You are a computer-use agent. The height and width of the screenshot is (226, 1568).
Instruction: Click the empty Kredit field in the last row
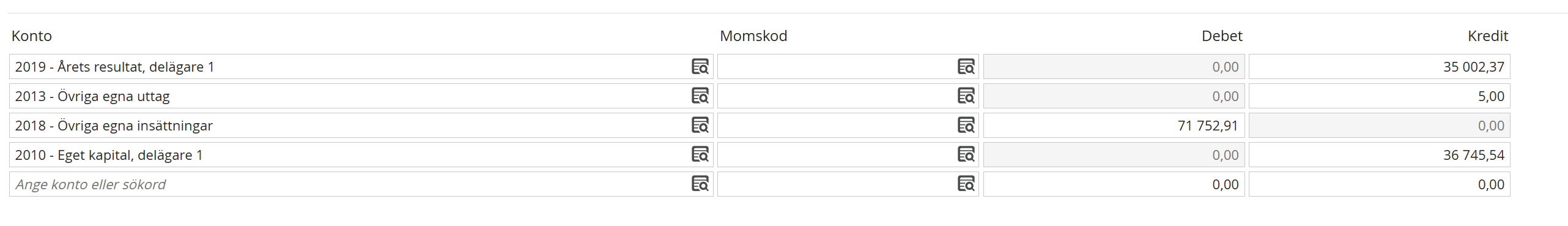(1379, 184)
